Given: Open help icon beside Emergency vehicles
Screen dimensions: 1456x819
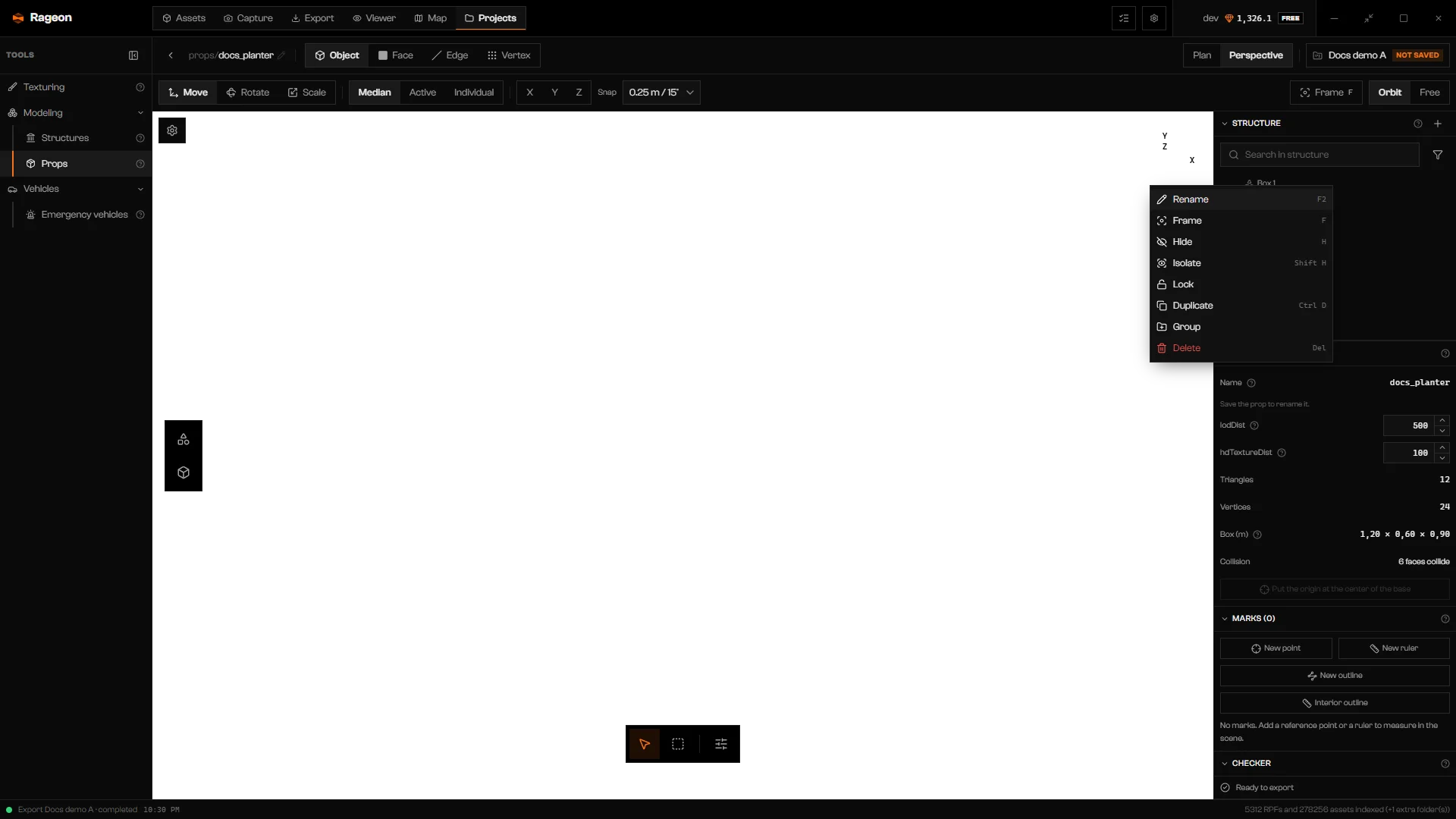Looking at the screenshot, I should [x=140, y=215].
